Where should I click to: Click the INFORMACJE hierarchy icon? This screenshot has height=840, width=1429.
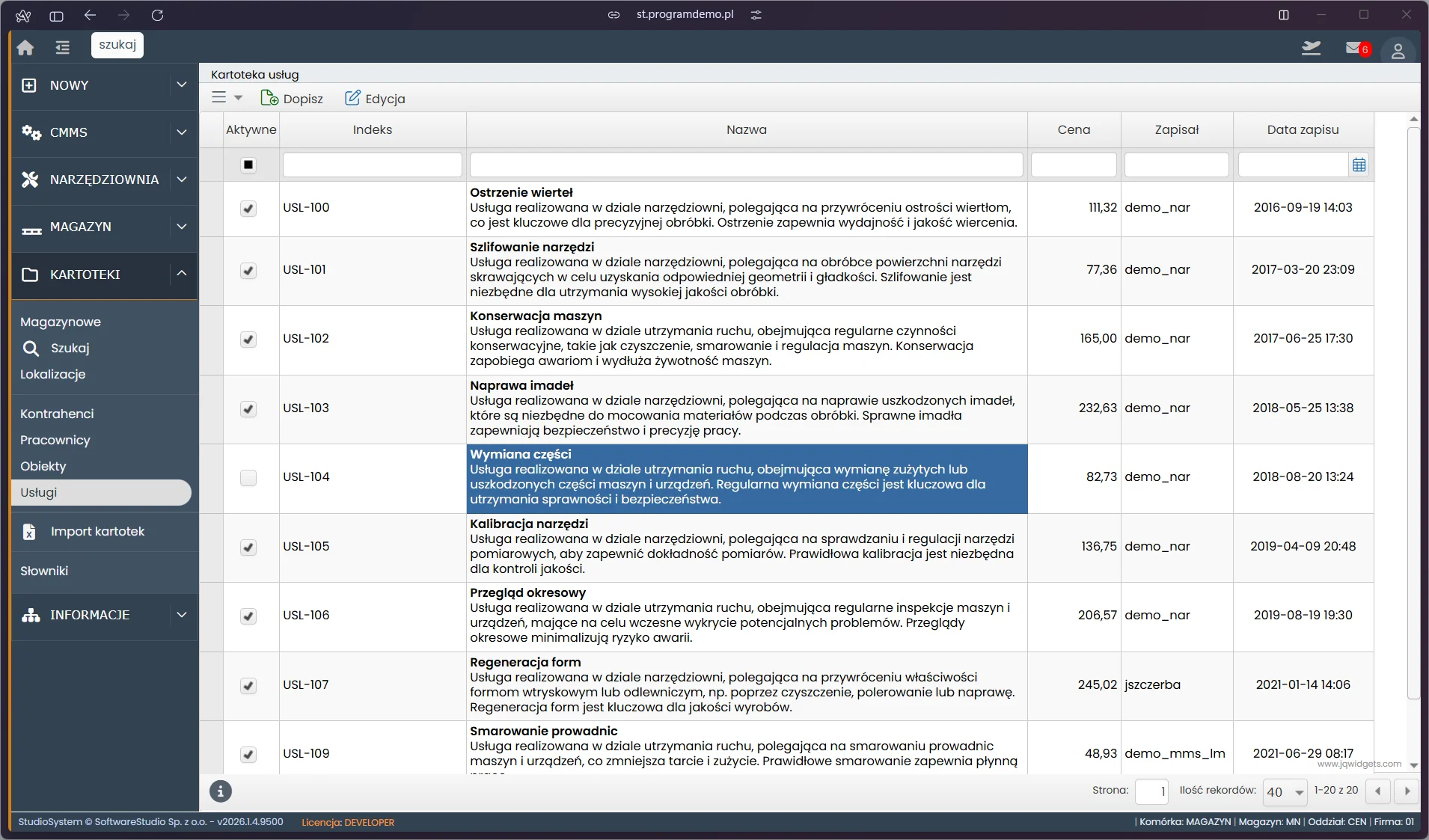coord(31,615)
